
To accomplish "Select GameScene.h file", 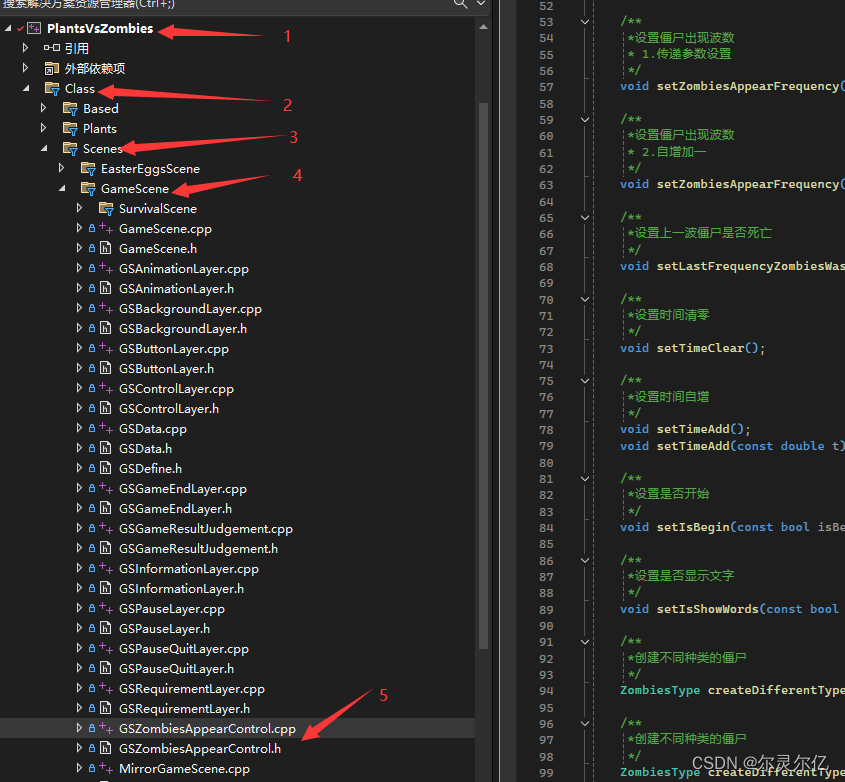I will pos(157,248).
